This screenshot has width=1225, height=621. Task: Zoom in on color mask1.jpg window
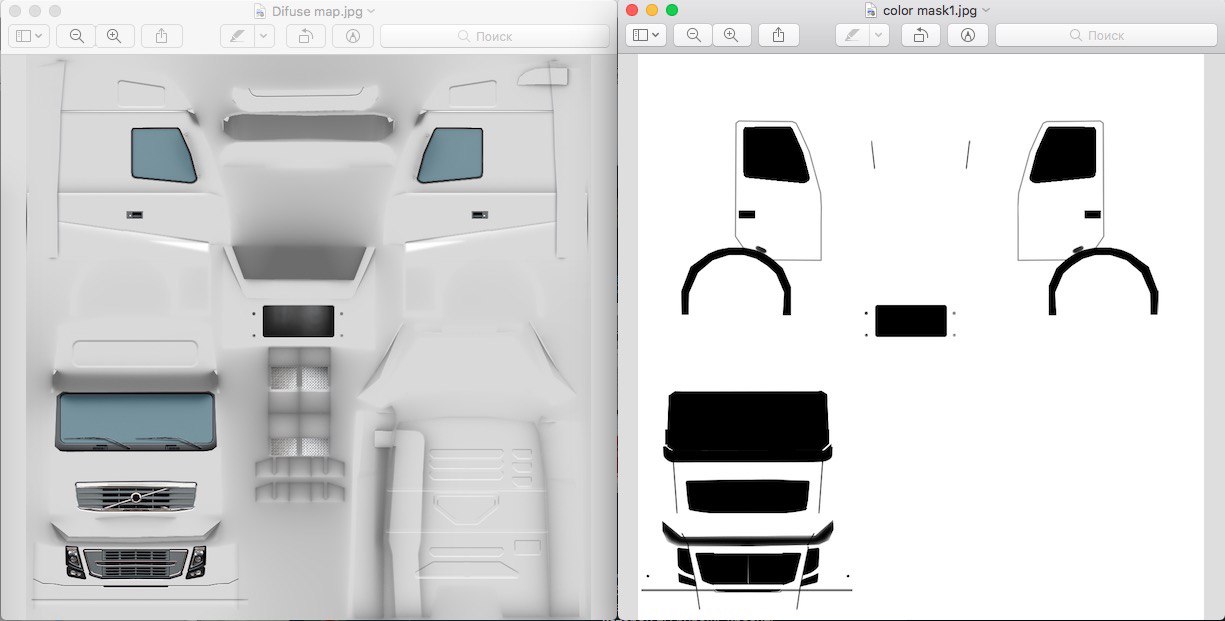[x=731, y=35]
